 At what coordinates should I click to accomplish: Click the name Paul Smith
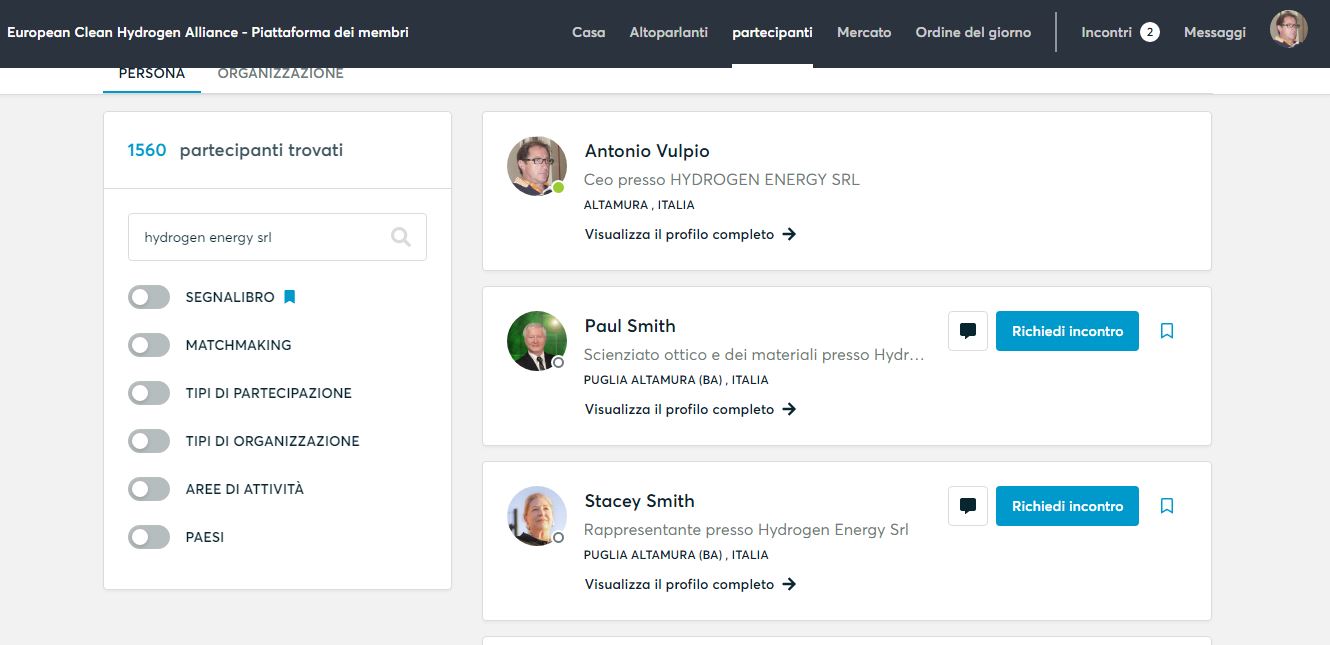[x=630, y=326]
